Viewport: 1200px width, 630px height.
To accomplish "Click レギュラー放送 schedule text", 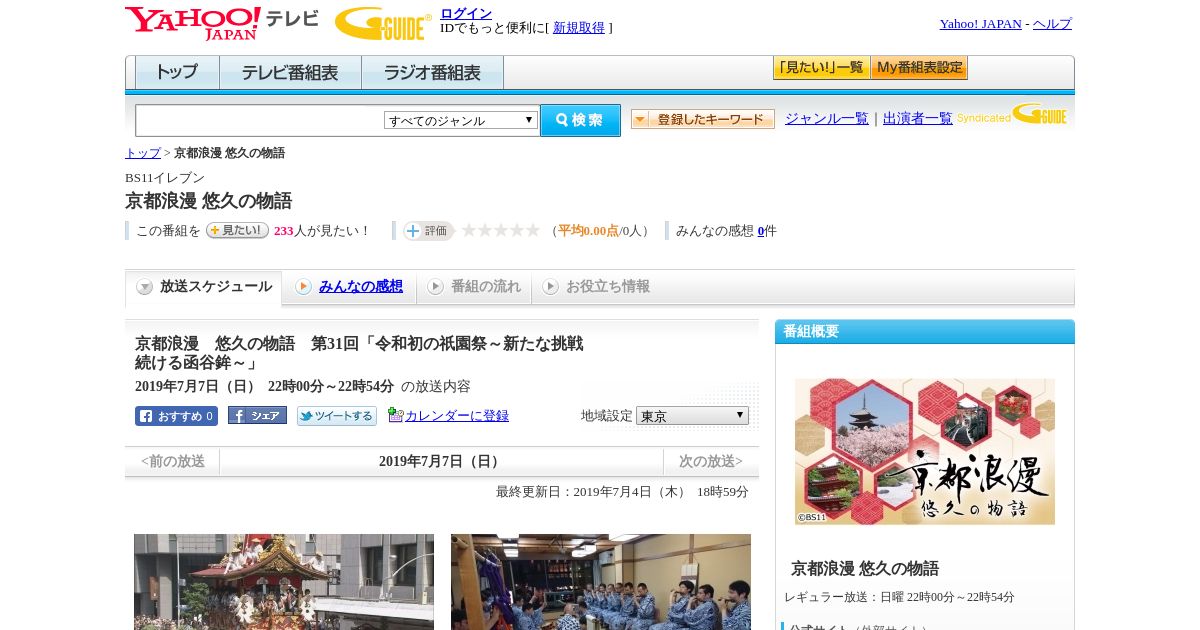I will [x=899, y=597].
